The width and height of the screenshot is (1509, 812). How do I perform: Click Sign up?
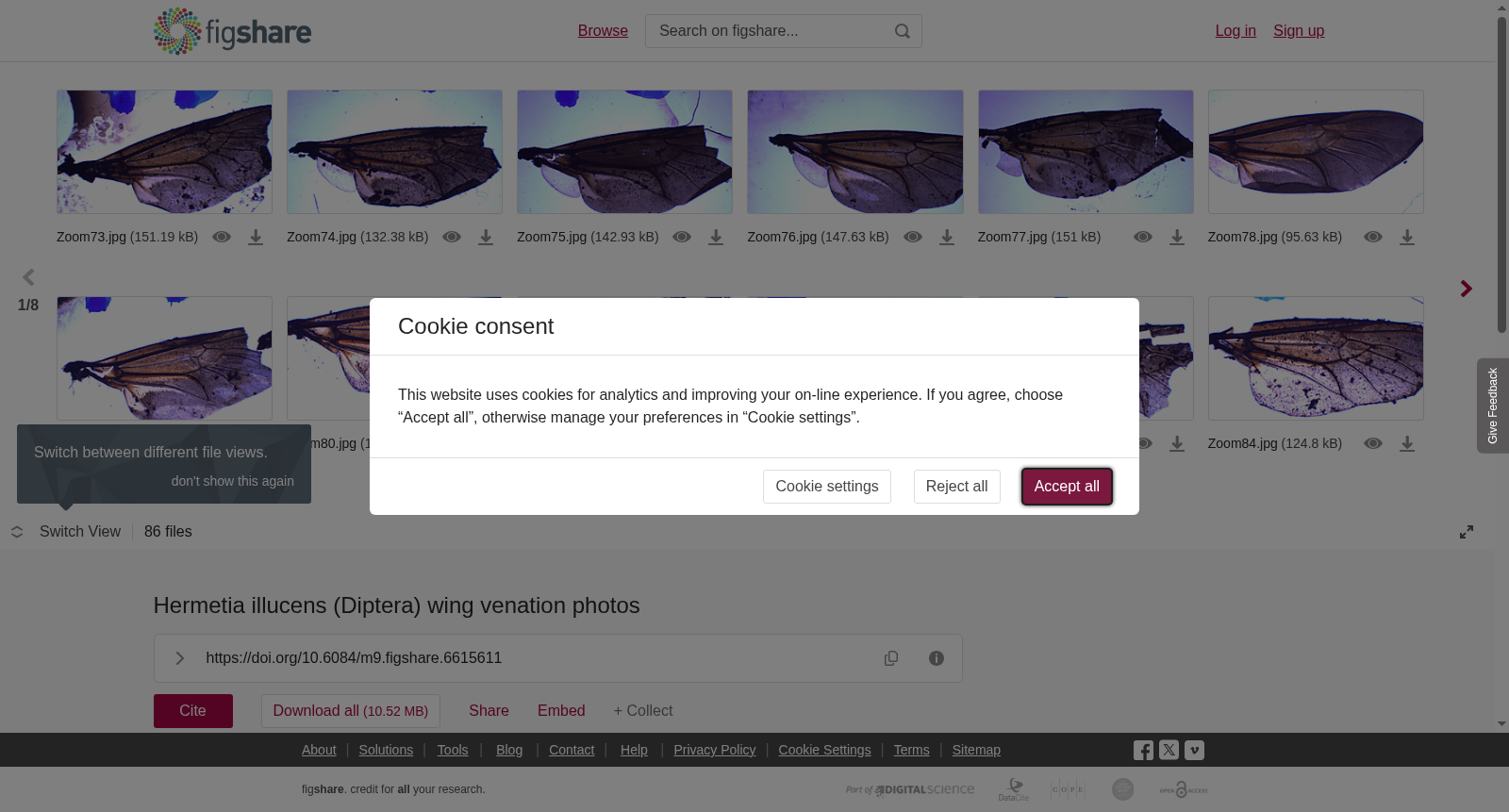tap(1299, 31)
